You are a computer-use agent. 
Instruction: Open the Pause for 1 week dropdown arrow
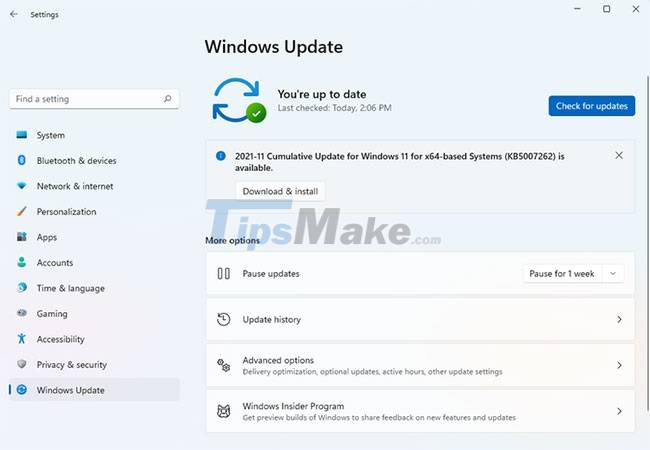point(613,273)
